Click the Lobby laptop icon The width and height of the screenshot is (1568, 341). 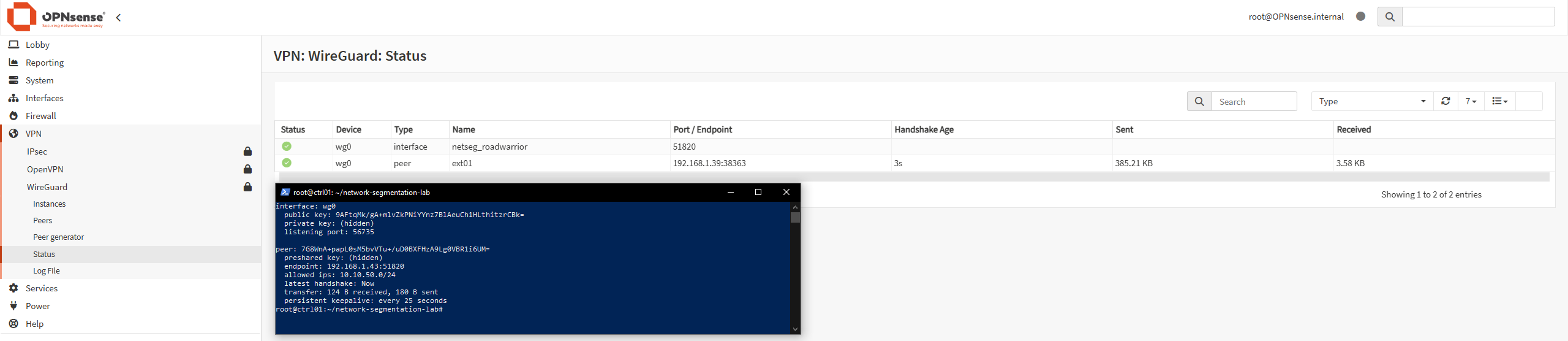click(x=13, y=45)
